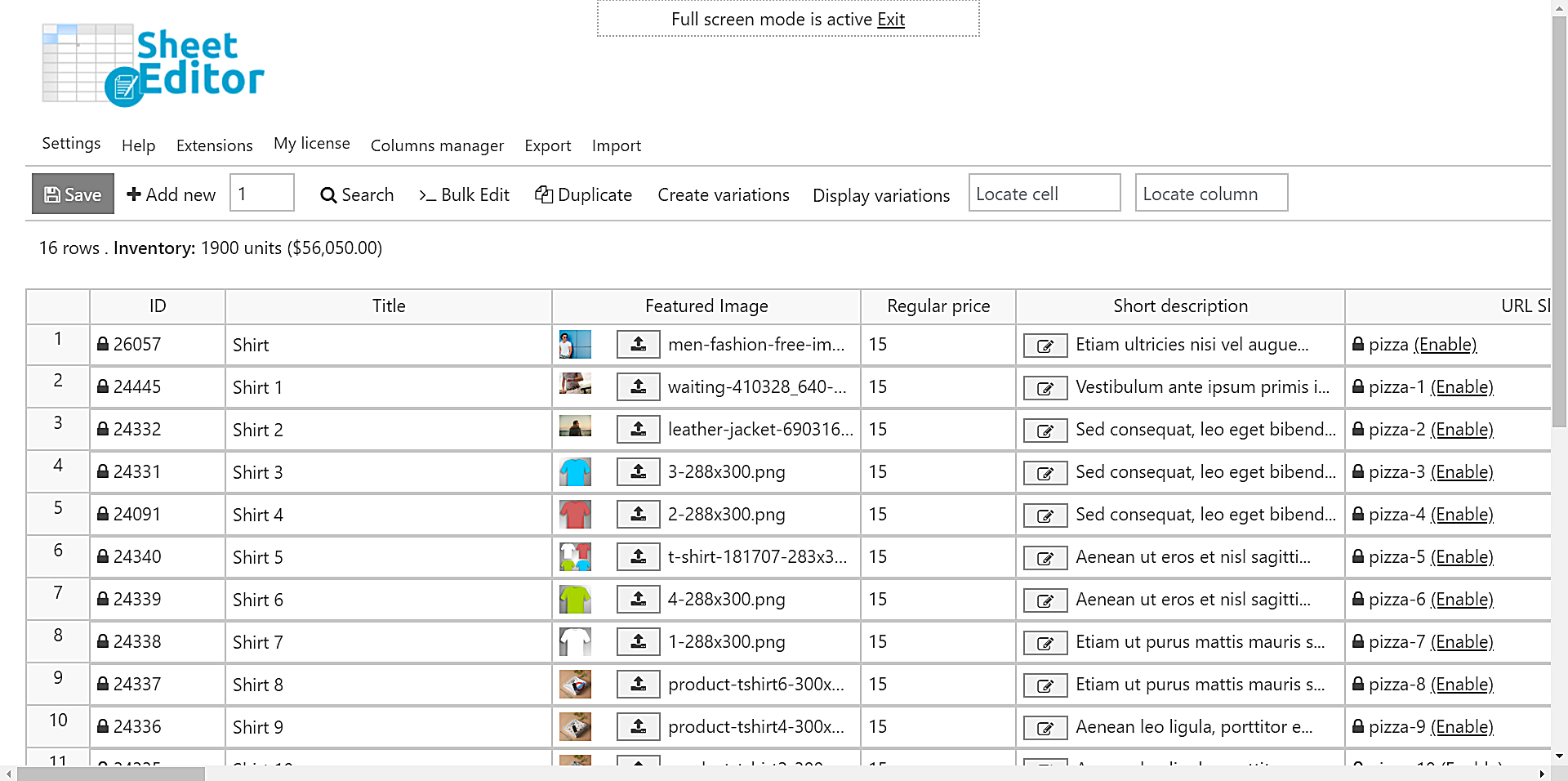1568x781 pixels.
Task: Select the green t-shirt thumbnail of Shirt 6
Action: tap(575, 599)
